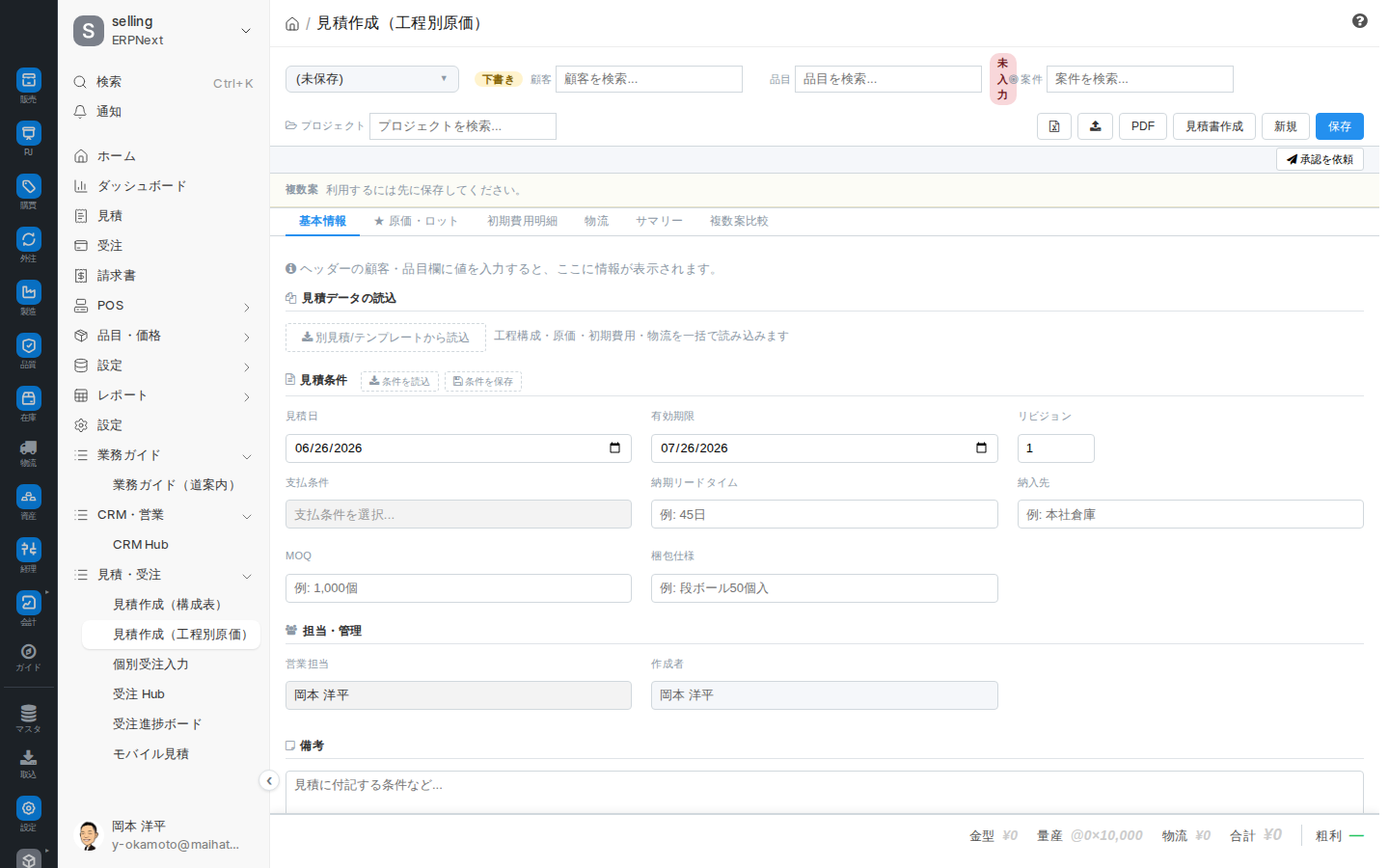Open 通知 notifications in sidebar
This screenshot has height=868, width=1389.
click(164, 112)
